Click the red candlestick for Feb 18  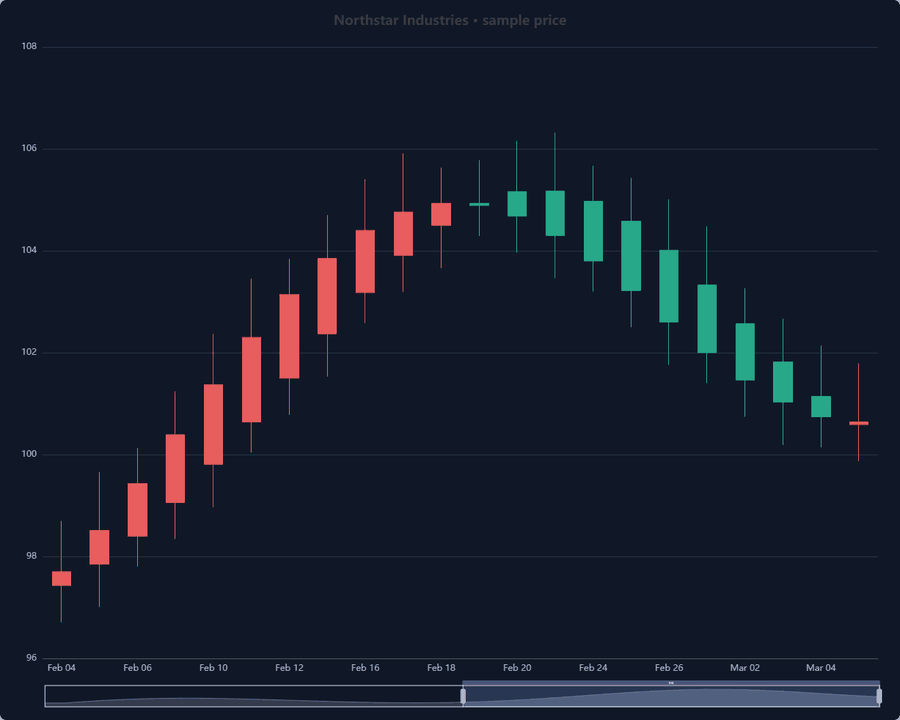441,214
